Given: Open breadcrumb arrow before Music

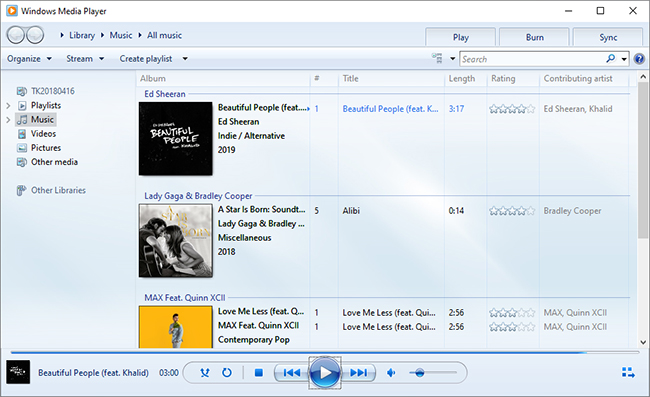Looking at the screenshot, I should [x=102, y=35].
